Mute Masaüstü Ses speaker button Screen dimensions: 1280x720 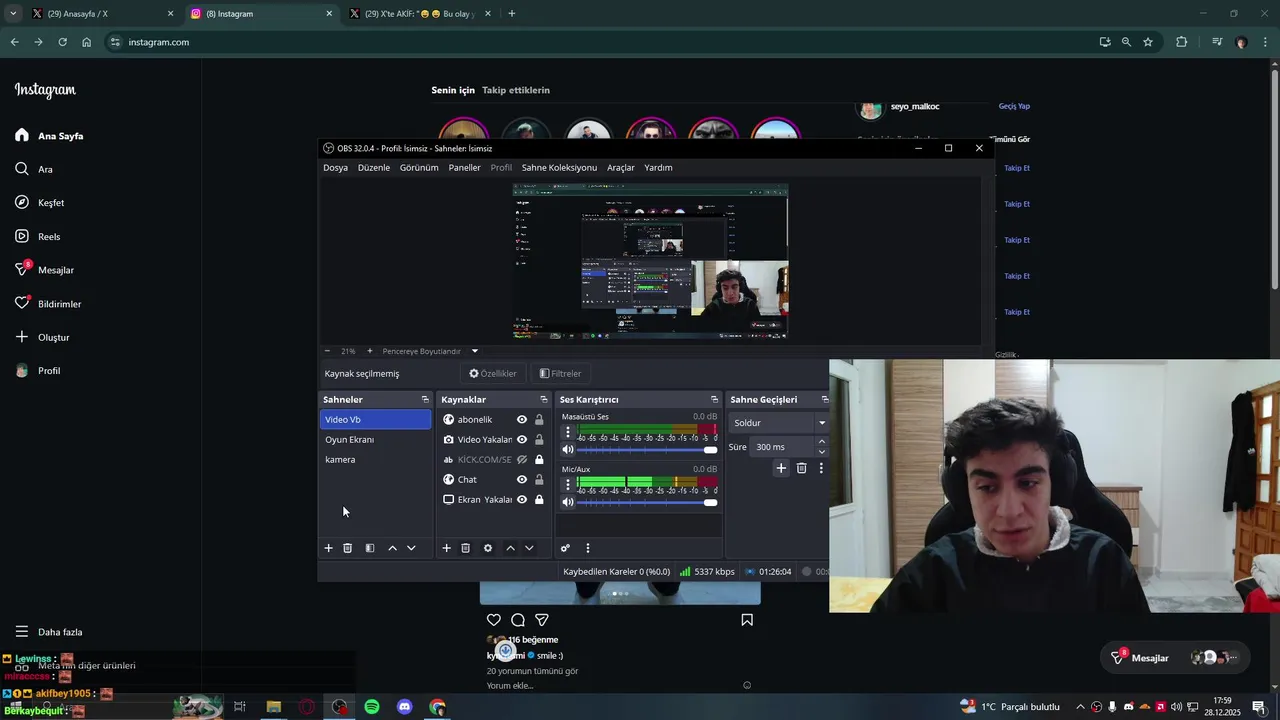(568, 450)
